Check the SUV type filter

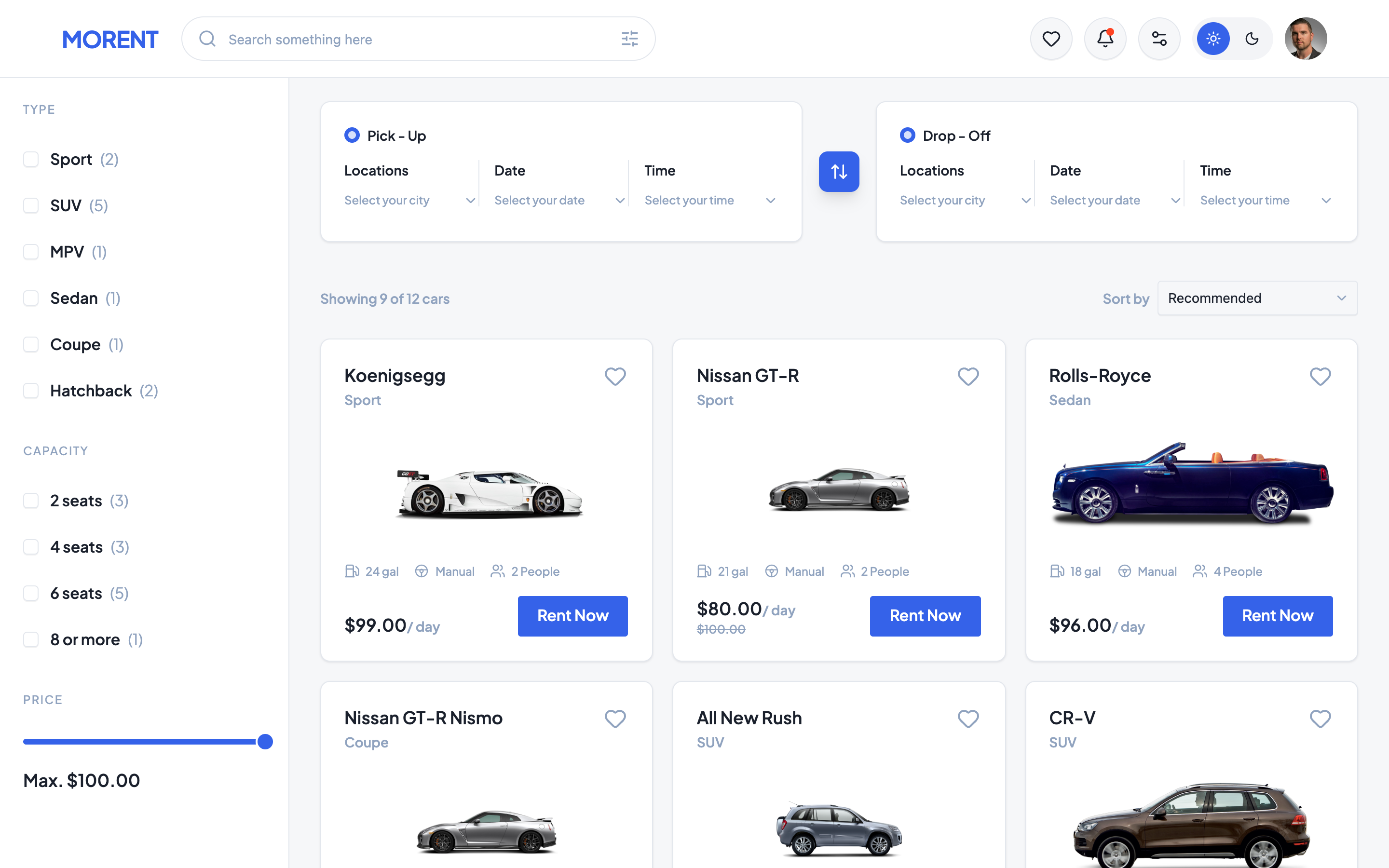tap(31, 205)
